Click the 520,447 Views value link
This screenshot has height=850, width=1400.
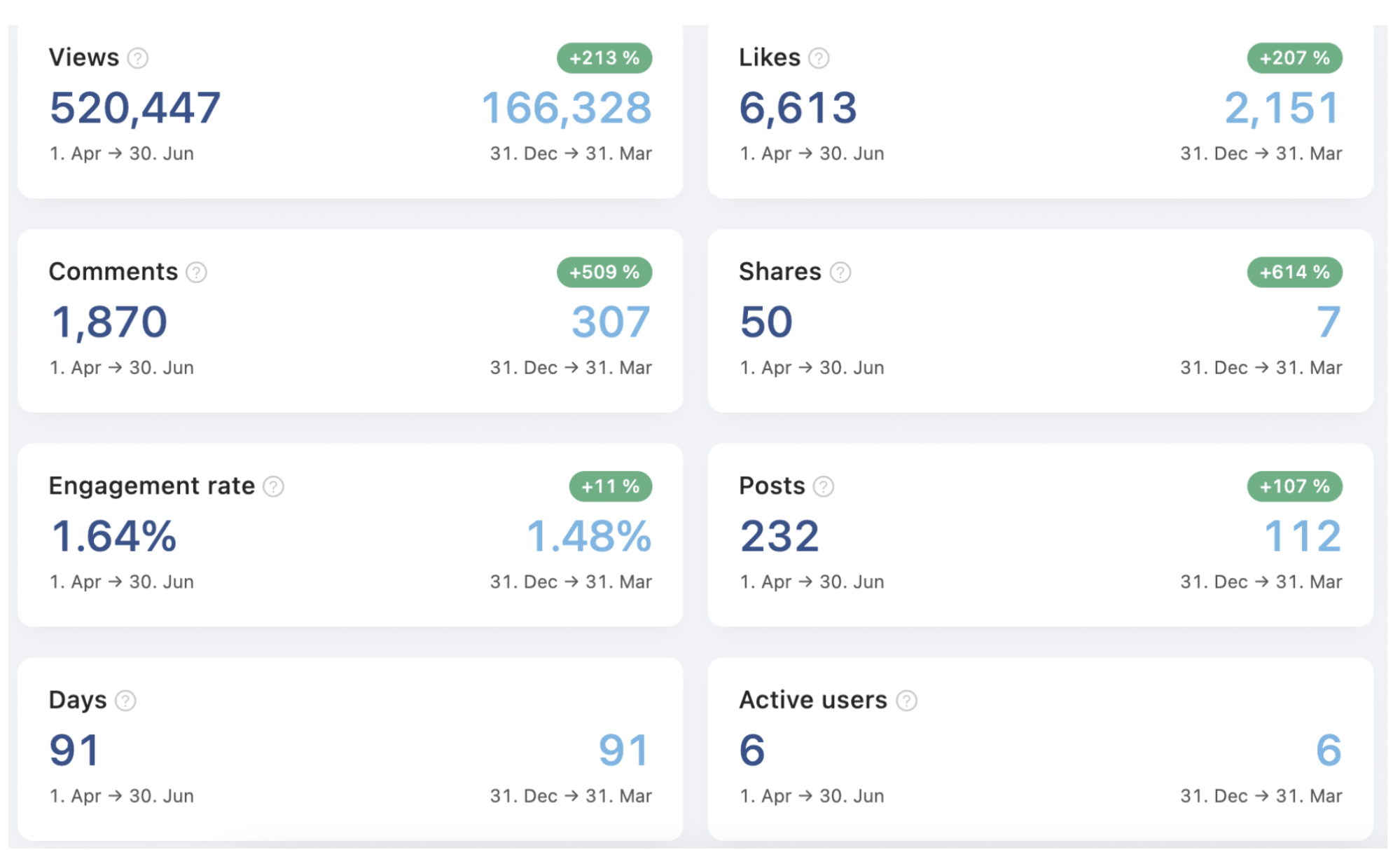click(134, 107)
